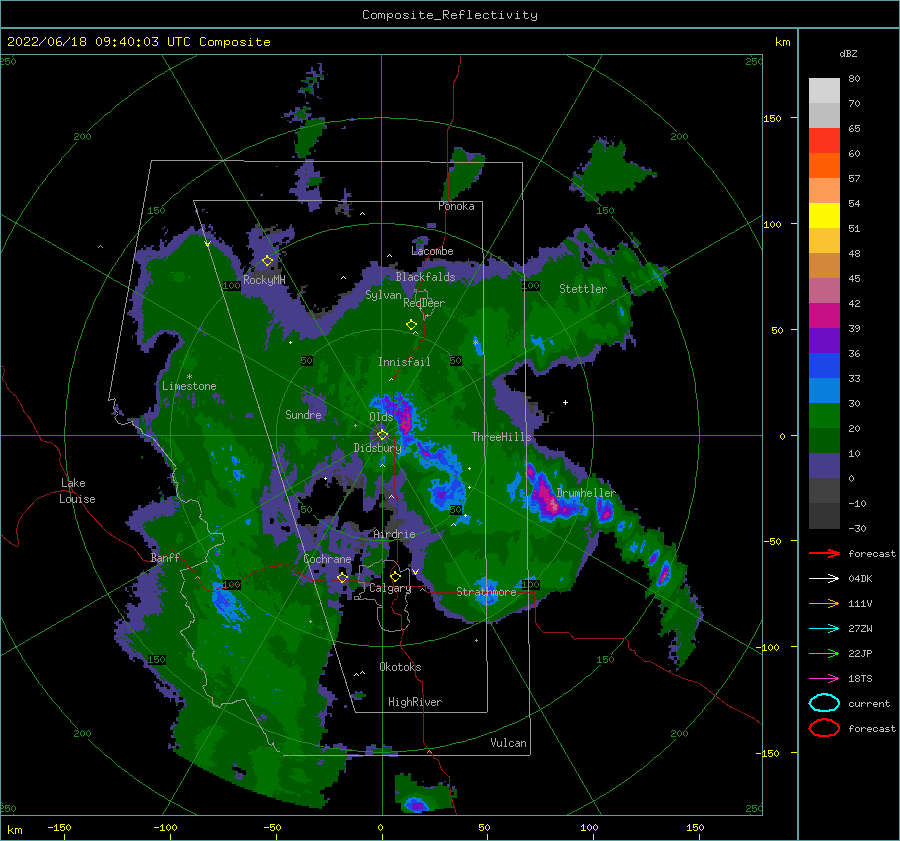This screenshot has width=900, height=841.
Task: Select the Banff label
Action: (x=165, y=558)
